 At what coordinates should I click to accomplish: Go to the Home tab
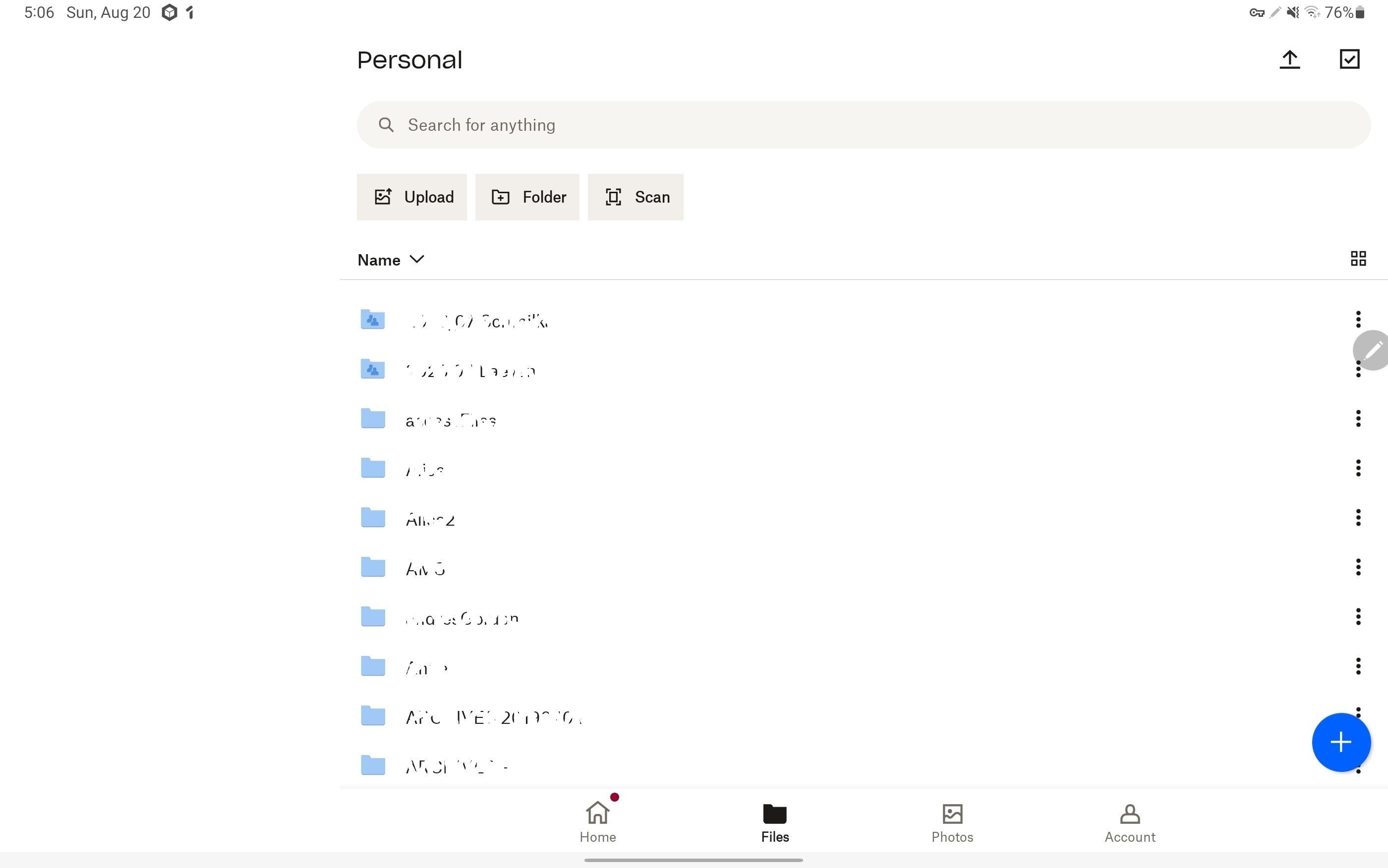tap(597, 822)
